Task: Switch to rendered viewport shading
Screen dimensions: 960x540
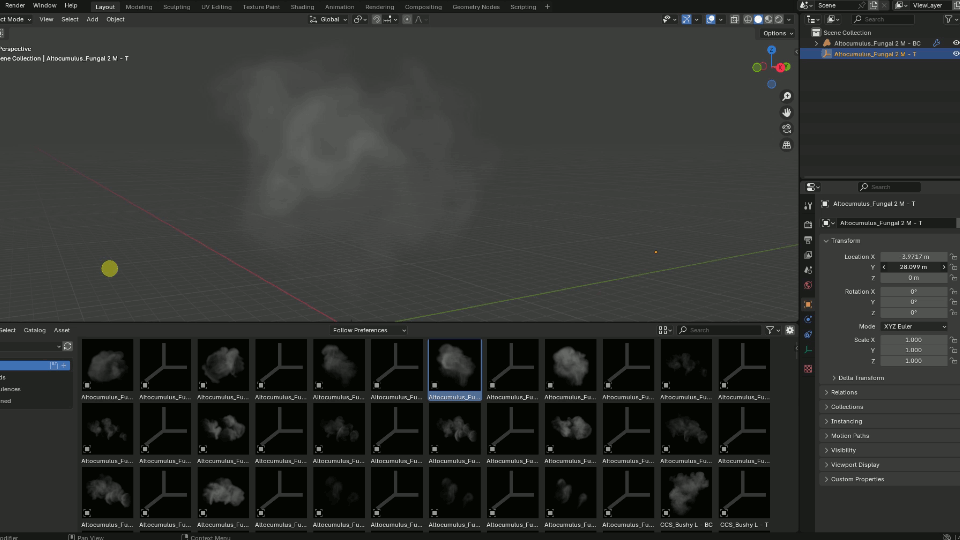Action: click(x=779, y=20)
